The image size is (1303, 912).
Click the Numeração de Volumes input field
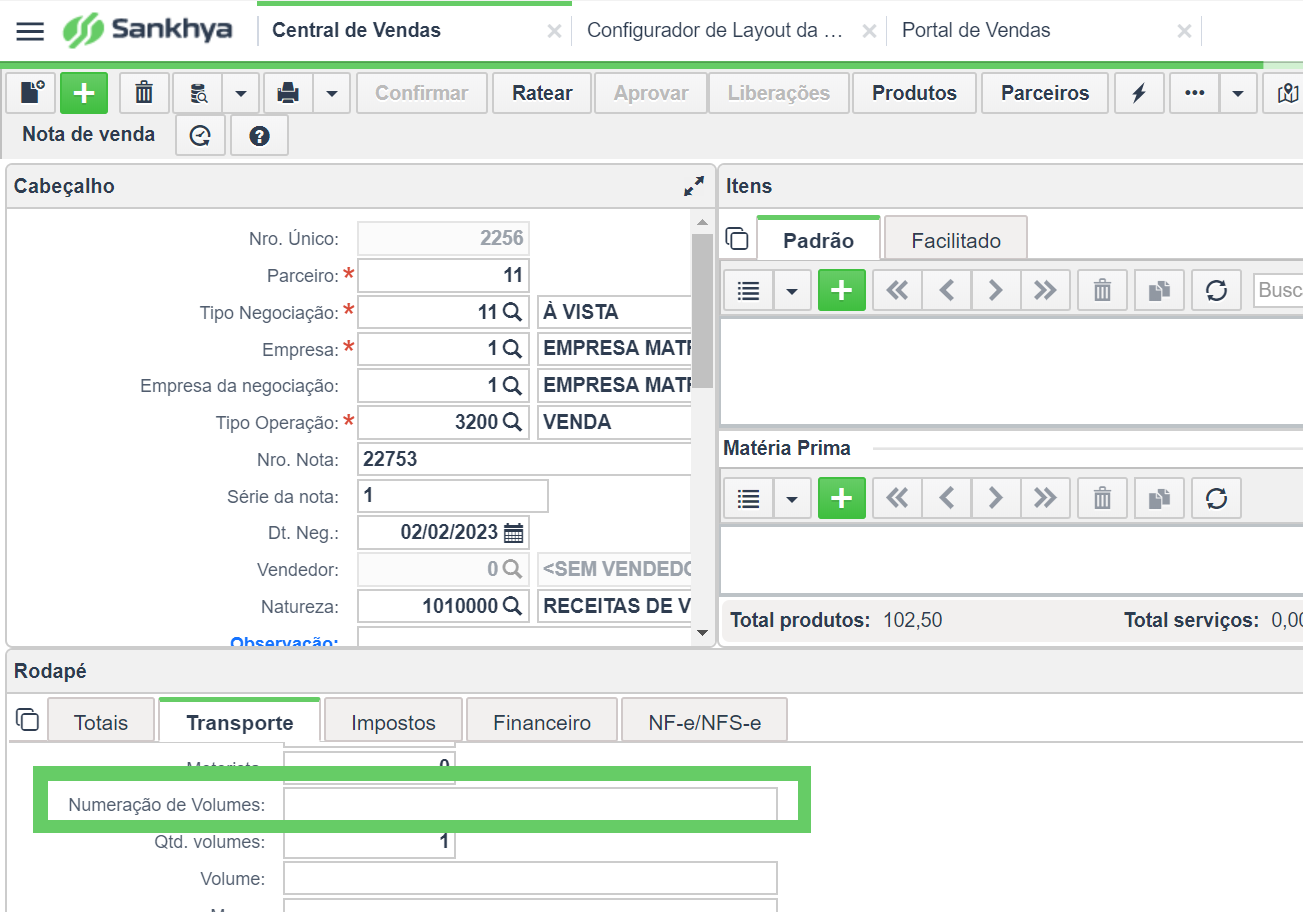[530, 804]
